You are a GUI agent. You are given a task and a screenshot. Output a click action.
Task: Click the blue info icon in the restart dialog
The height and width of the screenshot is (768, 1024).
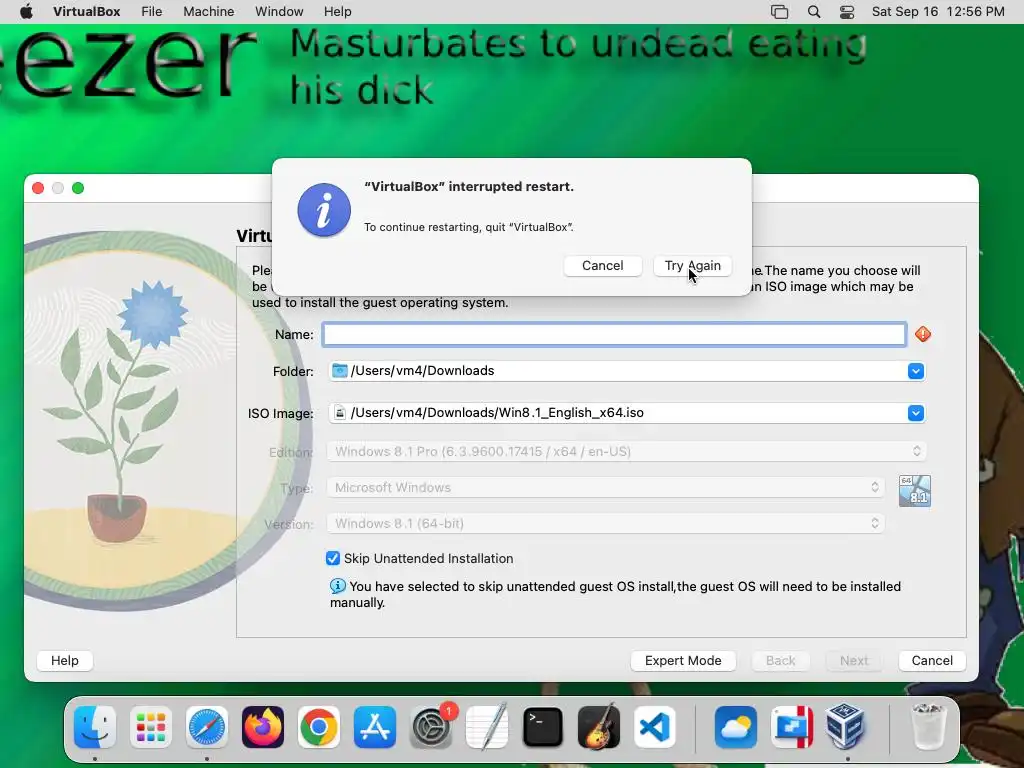[x=324, y=210]
